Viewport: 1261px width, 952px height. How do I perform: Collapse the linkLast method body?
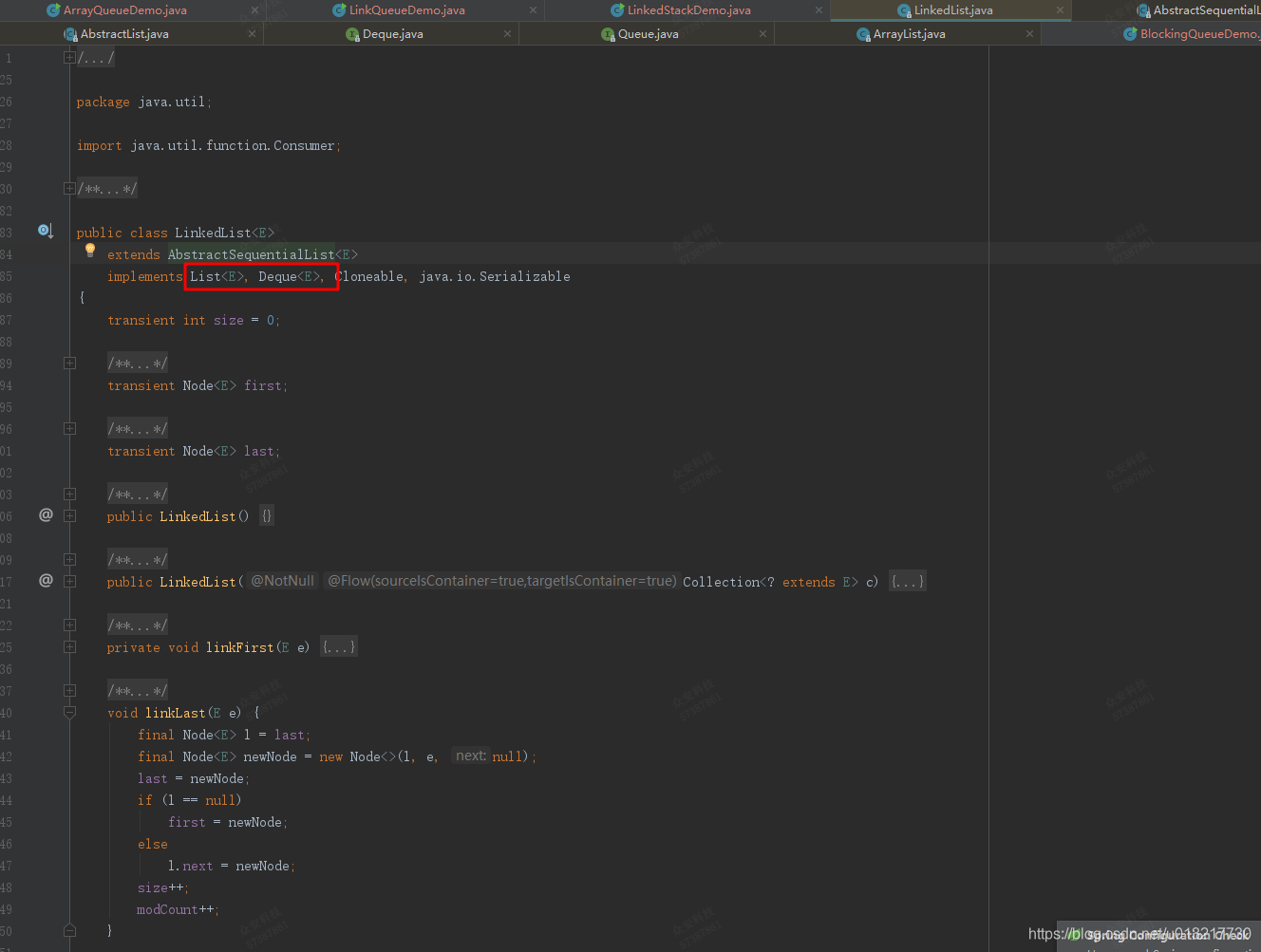[x=69, y=713]
